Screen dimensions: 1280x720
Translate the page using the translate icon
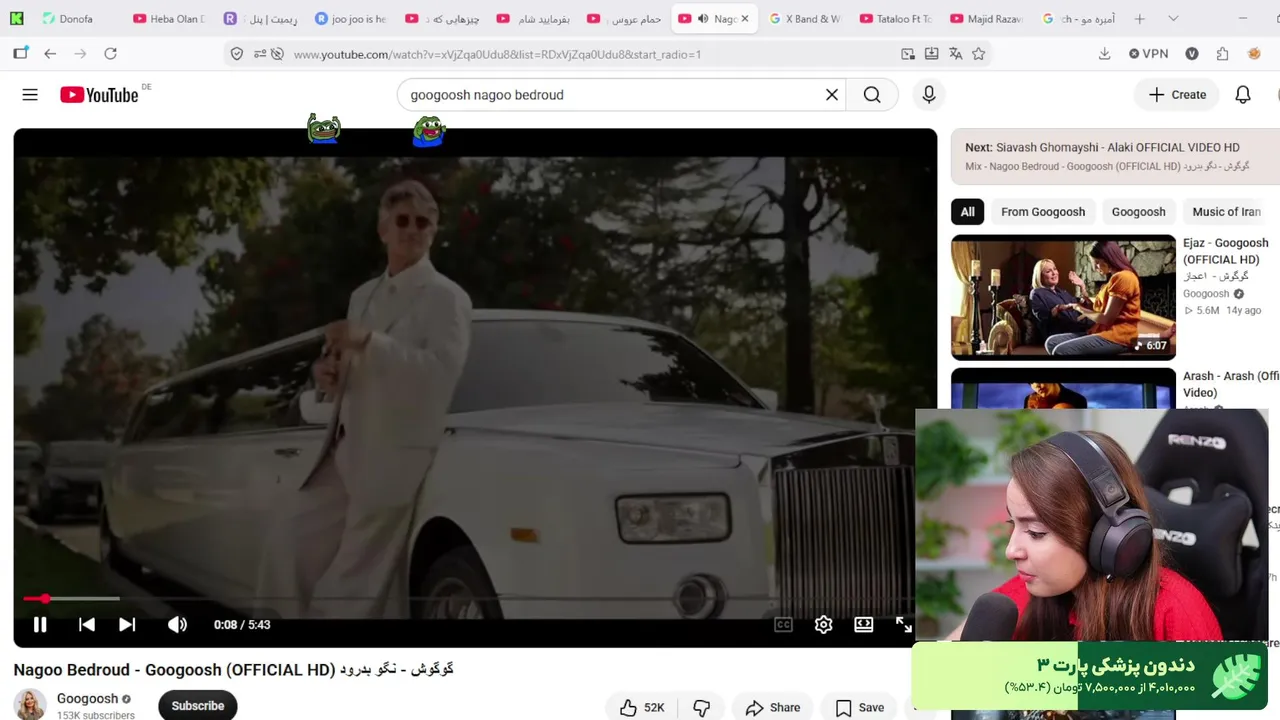pos(955,54)
